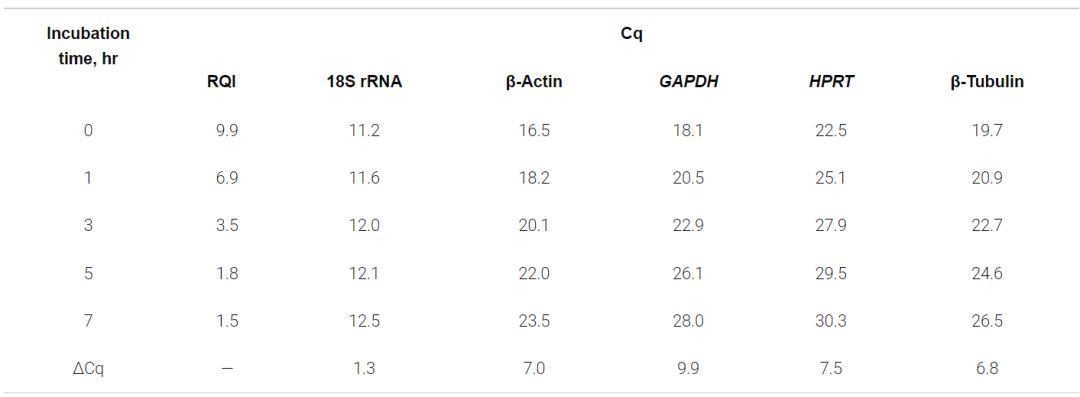The height and width of the screenshot is (397, 1080).
Task: Select the HPRT column header
Action: click(831, 82)
